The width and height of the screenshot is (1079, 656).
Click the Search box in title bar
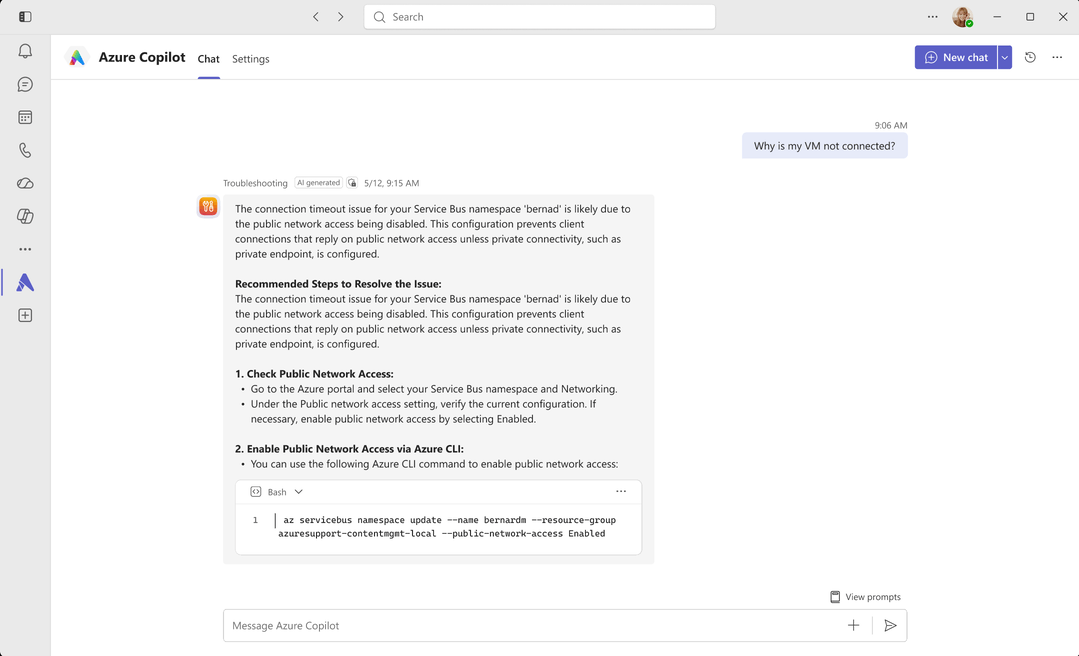click(x=540, y=17)
